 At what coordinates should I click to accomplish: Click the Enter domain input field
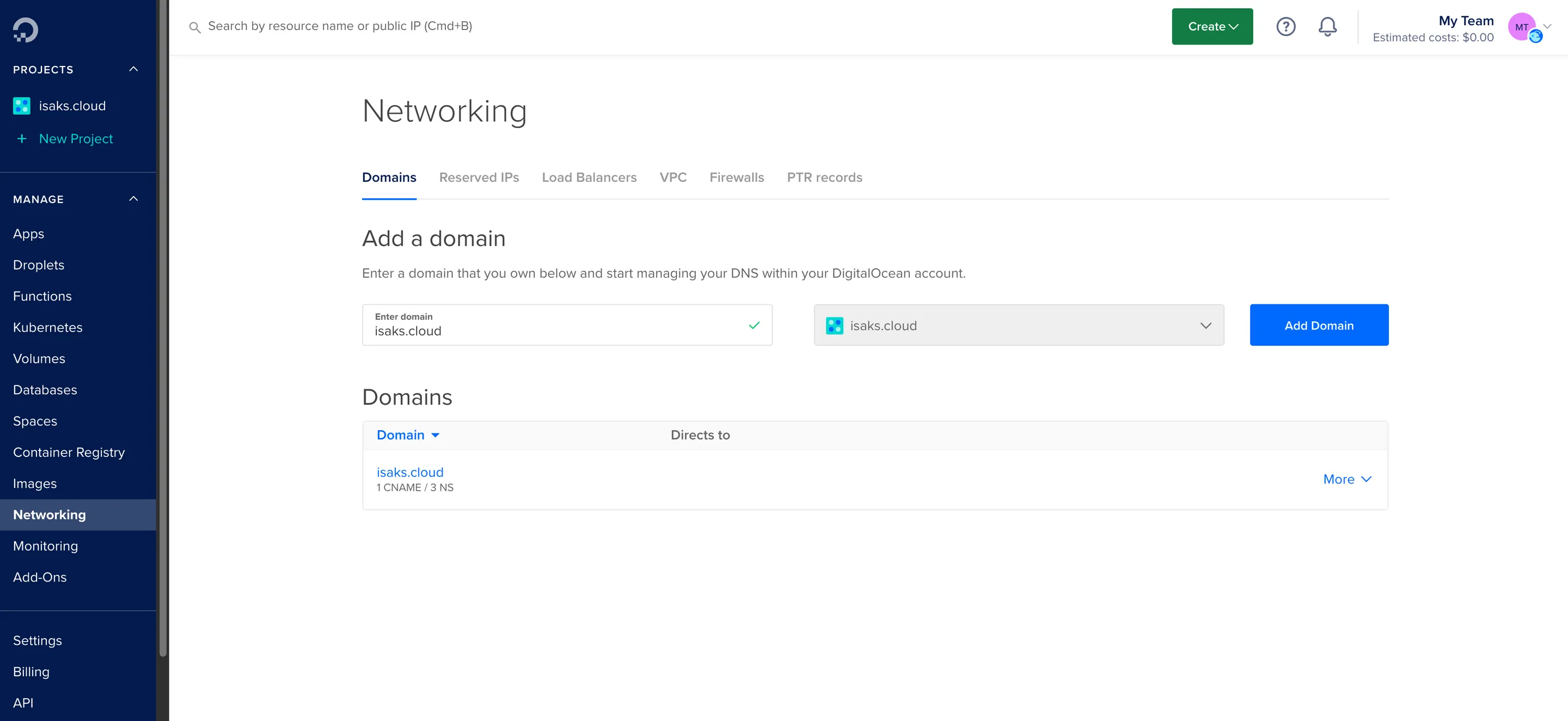pyautogui.click(x=567, y=325)
